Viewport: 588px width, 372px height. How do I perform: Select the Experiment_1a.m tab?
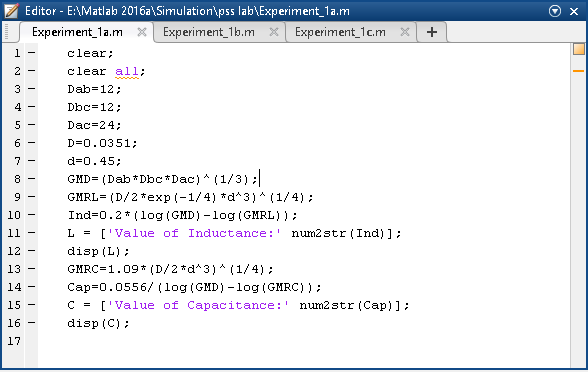[77, 32]
